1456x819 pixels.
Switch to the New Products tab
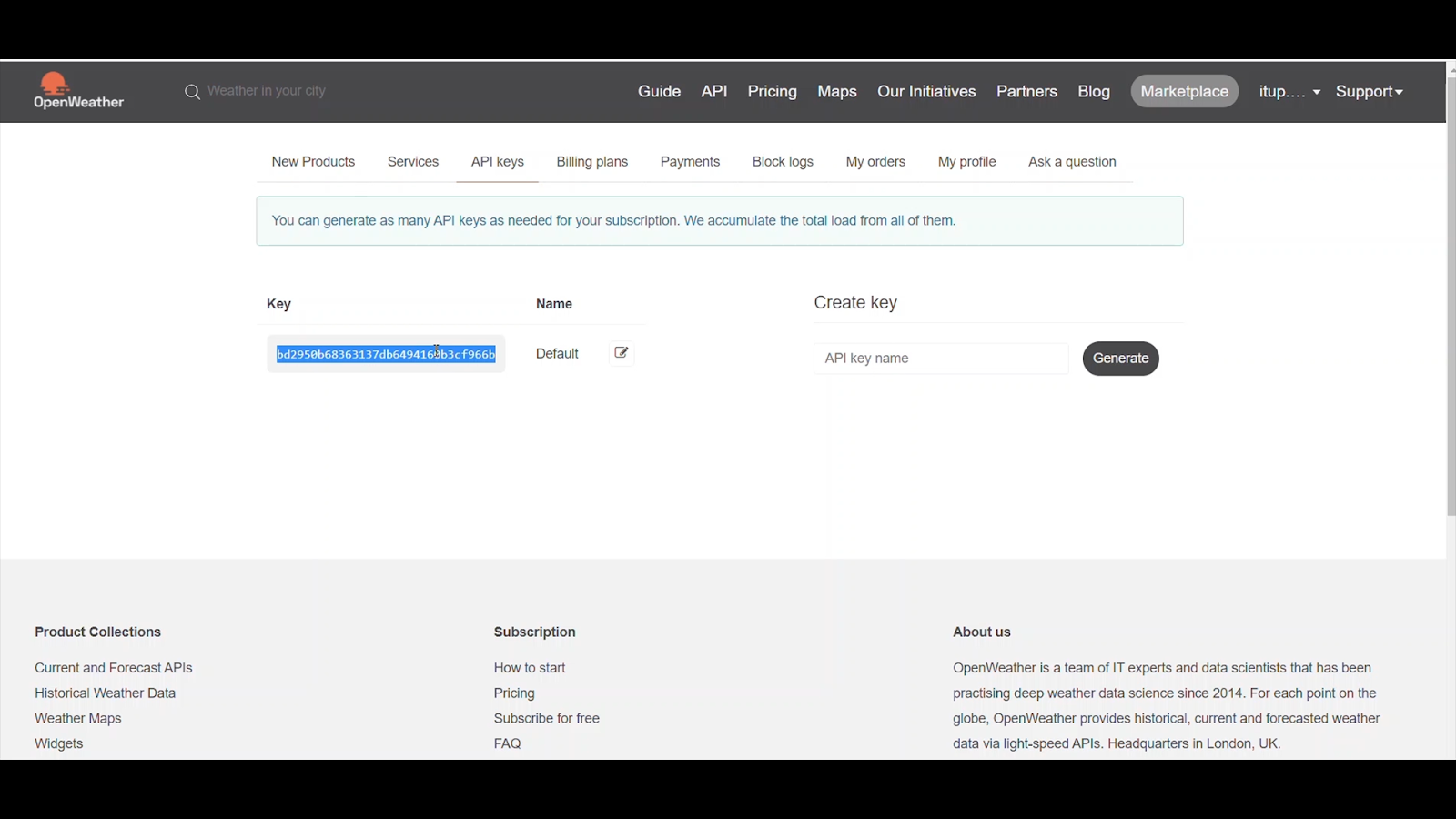(x=313, y=162)
